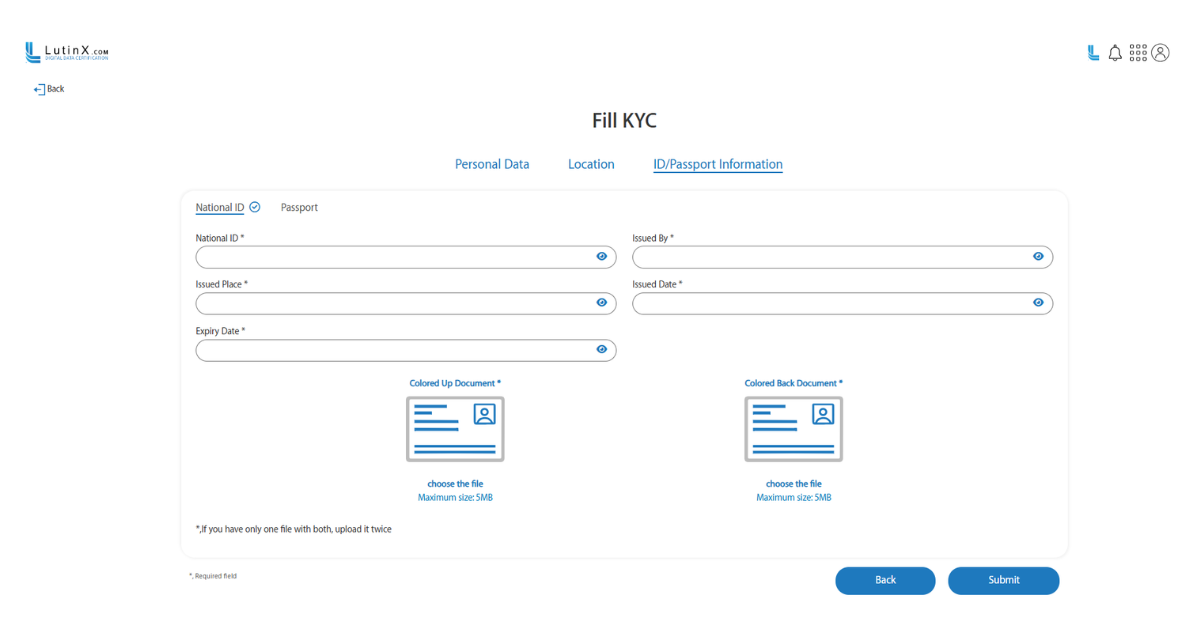Switch to the Personal Data tab
This screenshot has width=1200, height=630.
point(492,164)
